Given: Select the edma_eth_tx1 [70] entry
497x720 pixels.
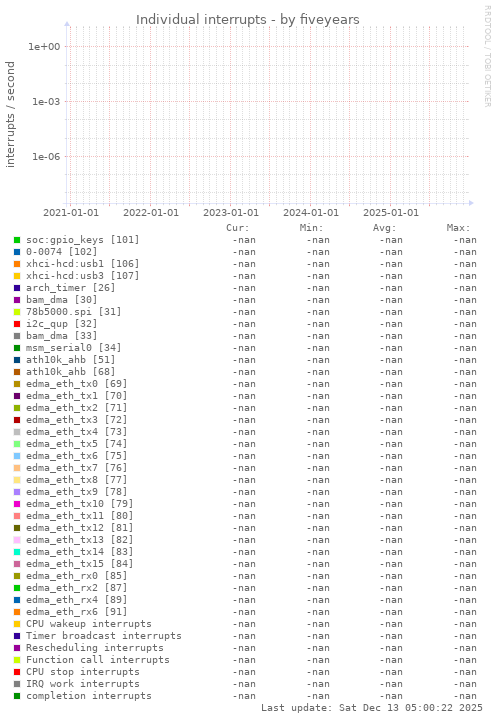Looking at the screenshot, I should 76,395.
